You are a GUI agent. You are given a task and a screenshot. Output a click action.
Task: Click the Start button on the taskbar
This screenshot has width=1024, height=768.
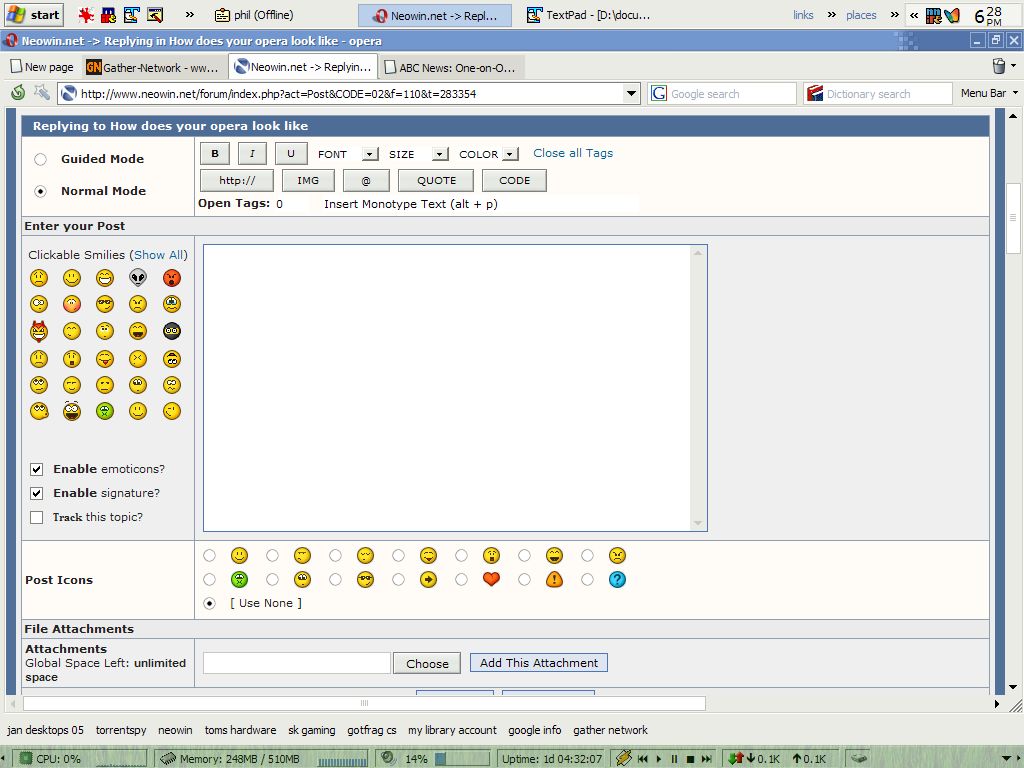[x=33, y=14]
